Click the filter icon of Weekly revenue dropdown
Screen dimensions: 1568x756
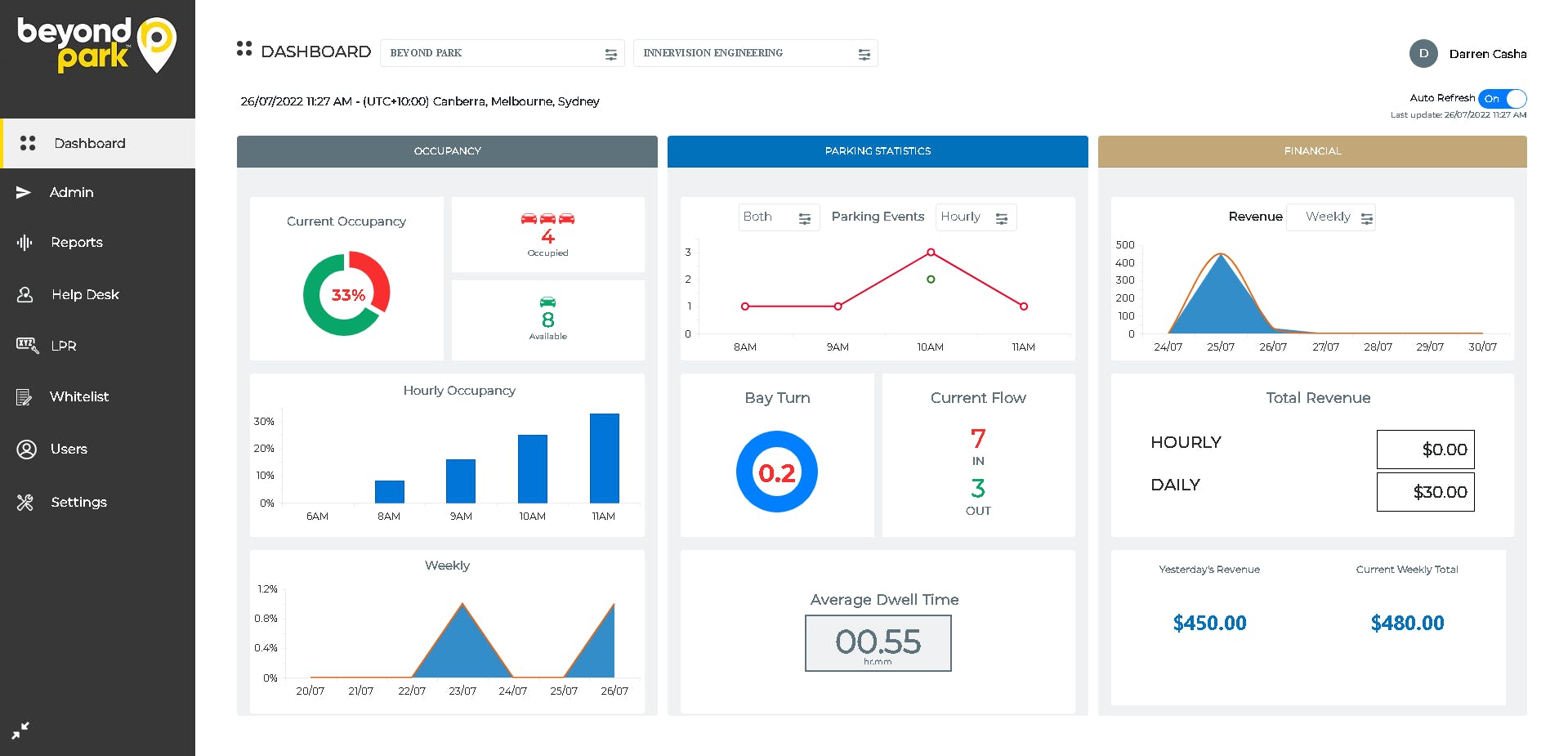coord(1367,218)
